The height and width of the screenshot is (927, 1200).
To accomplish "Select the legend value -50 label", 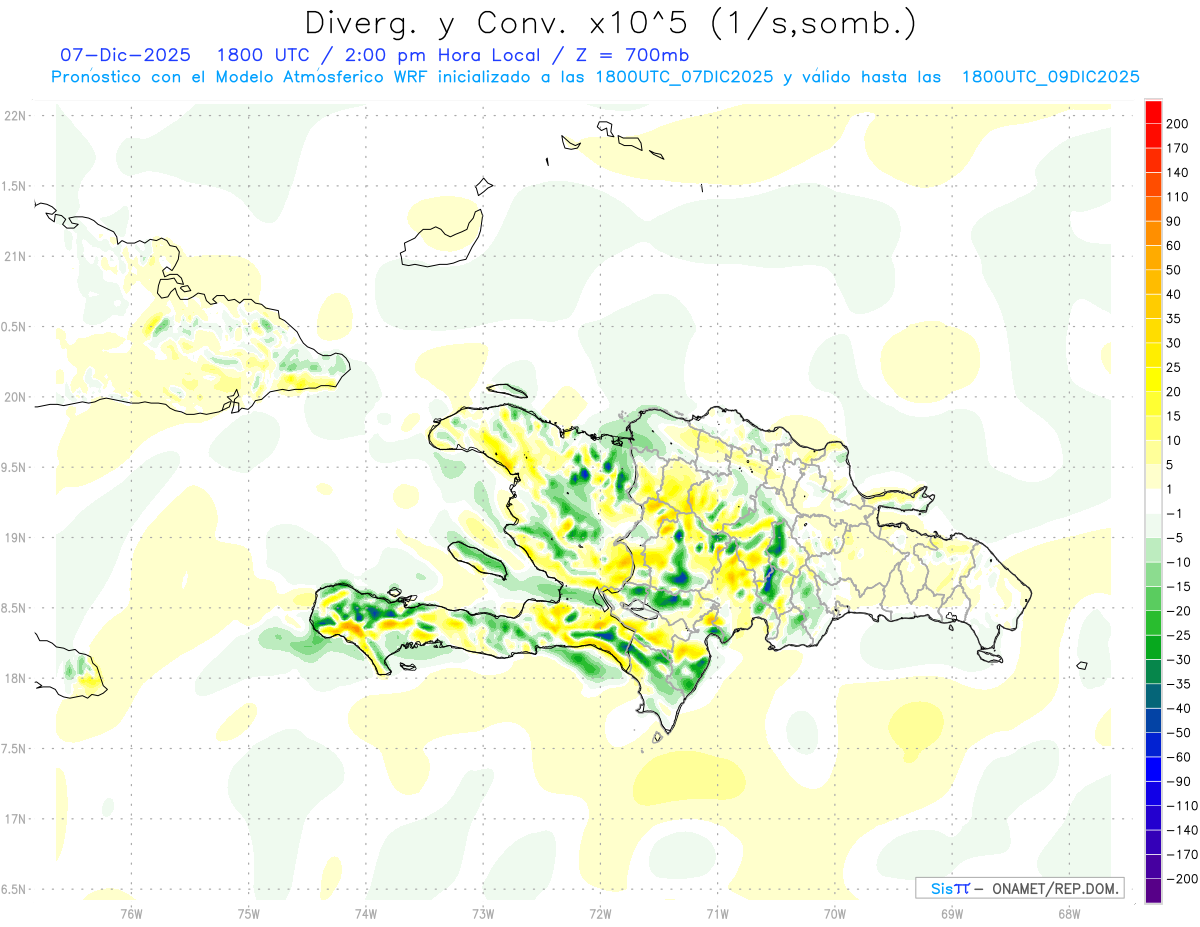I will (x=1178, y=733).
